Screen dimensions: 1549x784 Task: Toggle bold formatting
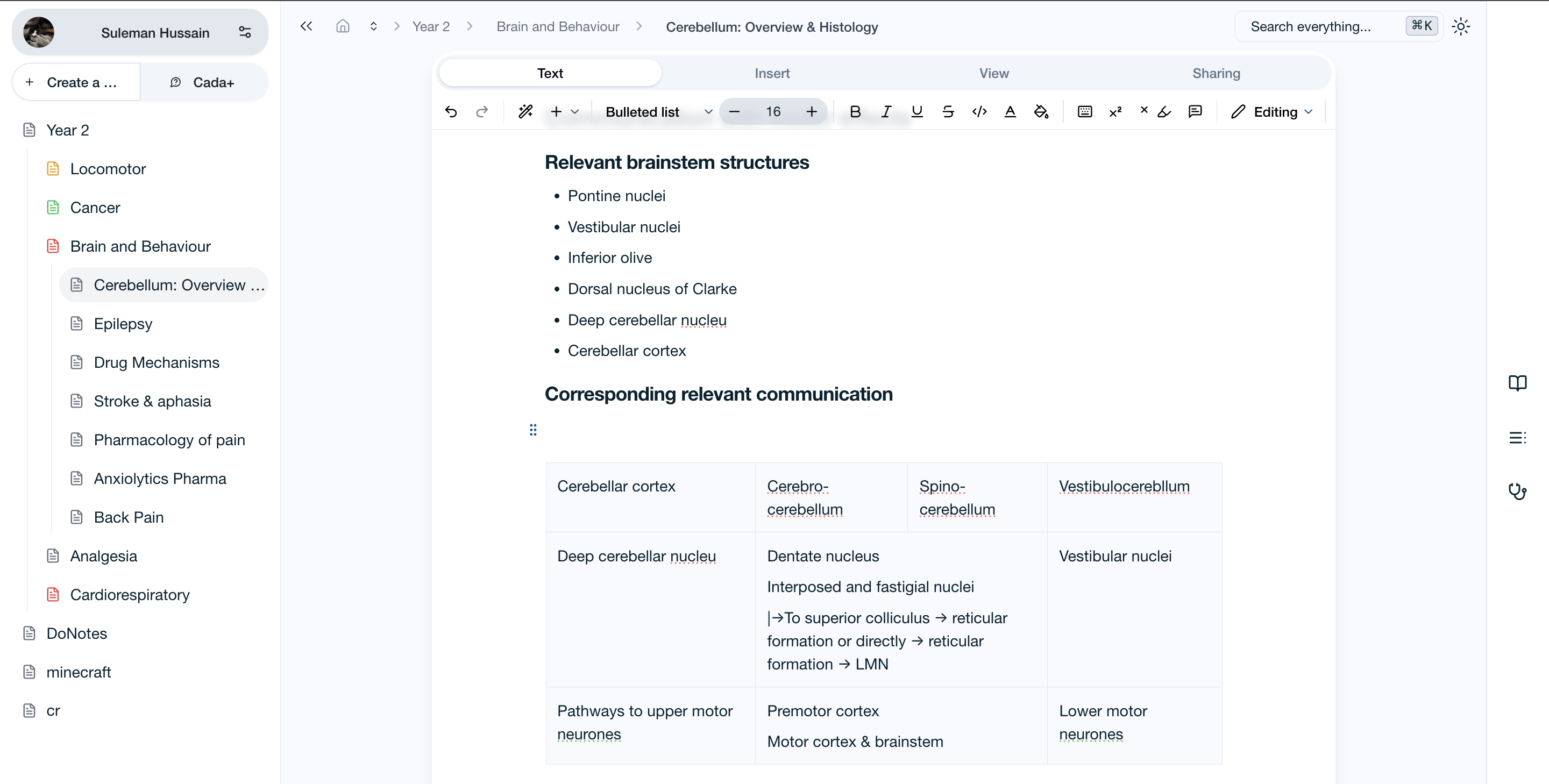pyautogui.click(x=855, y=112)
